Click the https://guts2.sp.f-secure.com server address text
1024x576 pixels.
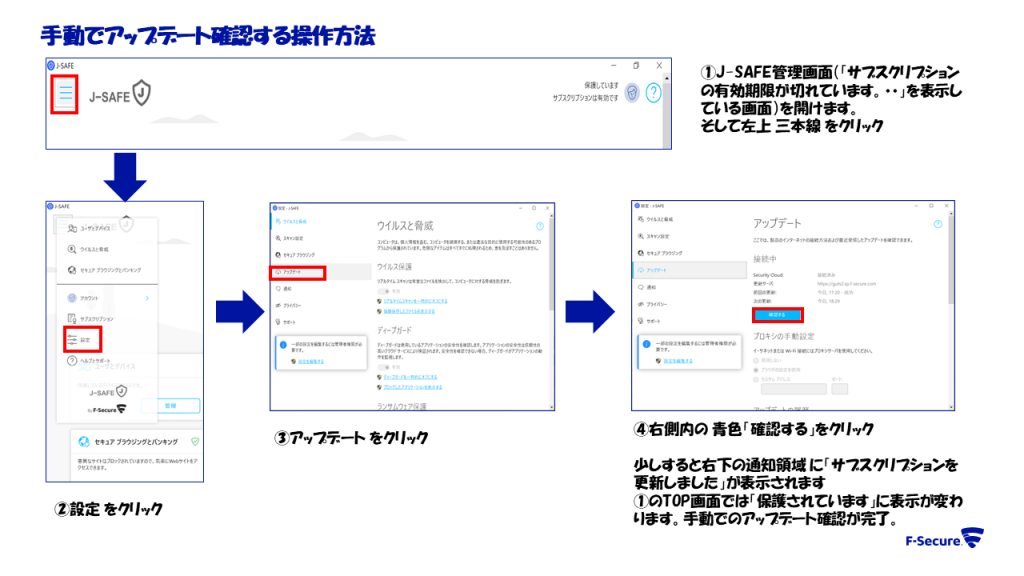coord(846,284)
